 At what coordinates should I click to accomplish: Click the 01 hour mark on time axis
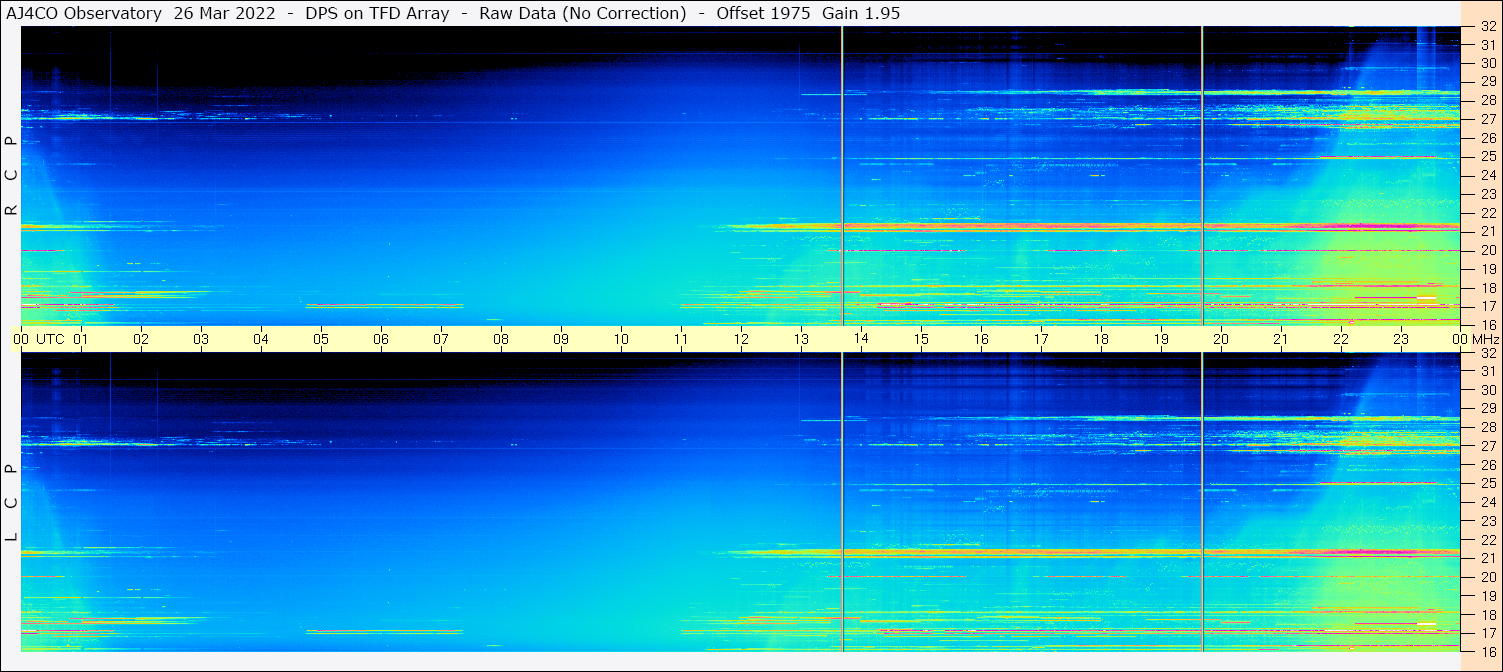(x=81, y=339)
